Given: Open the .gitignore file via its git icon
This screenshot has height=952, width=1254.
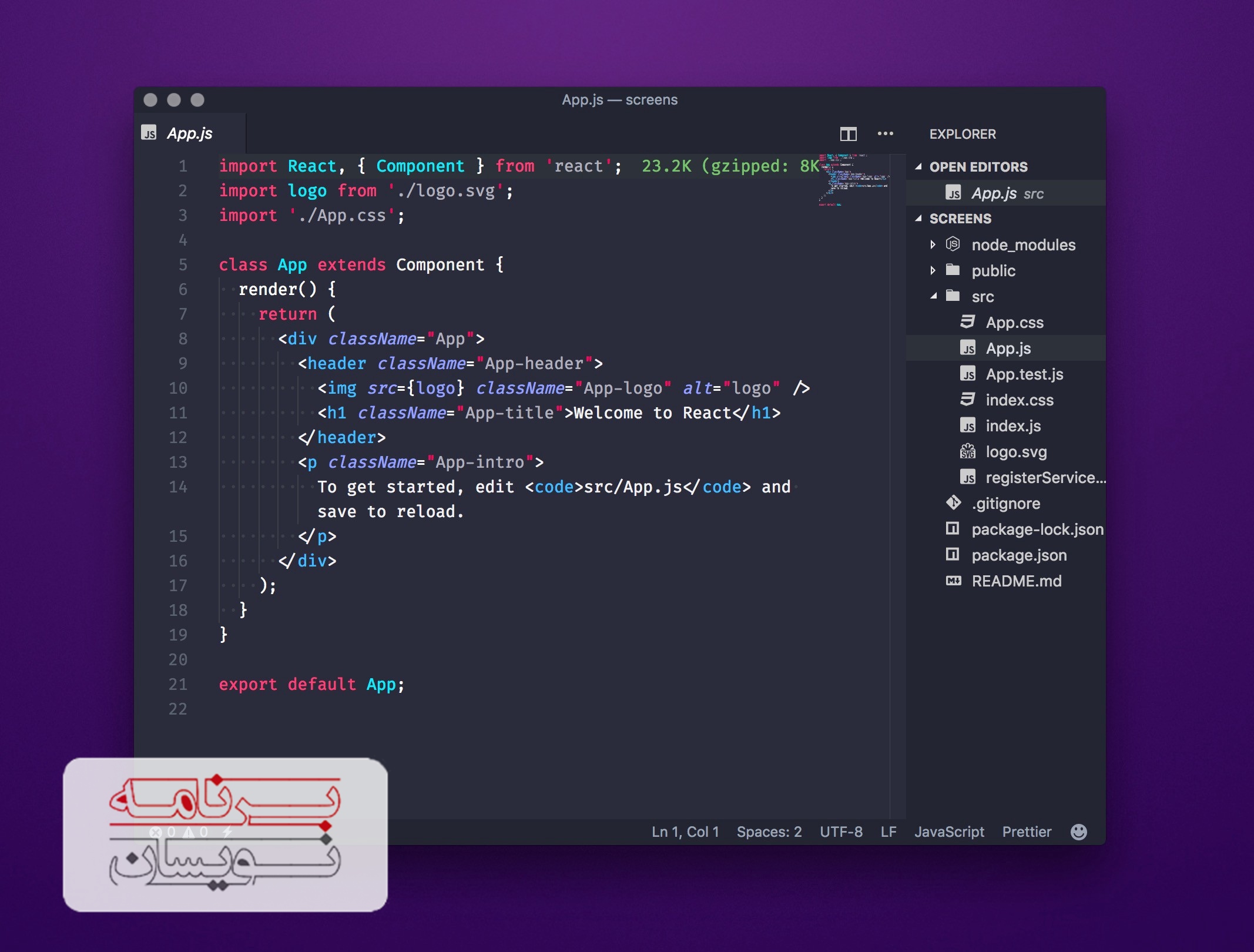Looking at the screenshot, I should pyautogui.click(x=954, y=503).
